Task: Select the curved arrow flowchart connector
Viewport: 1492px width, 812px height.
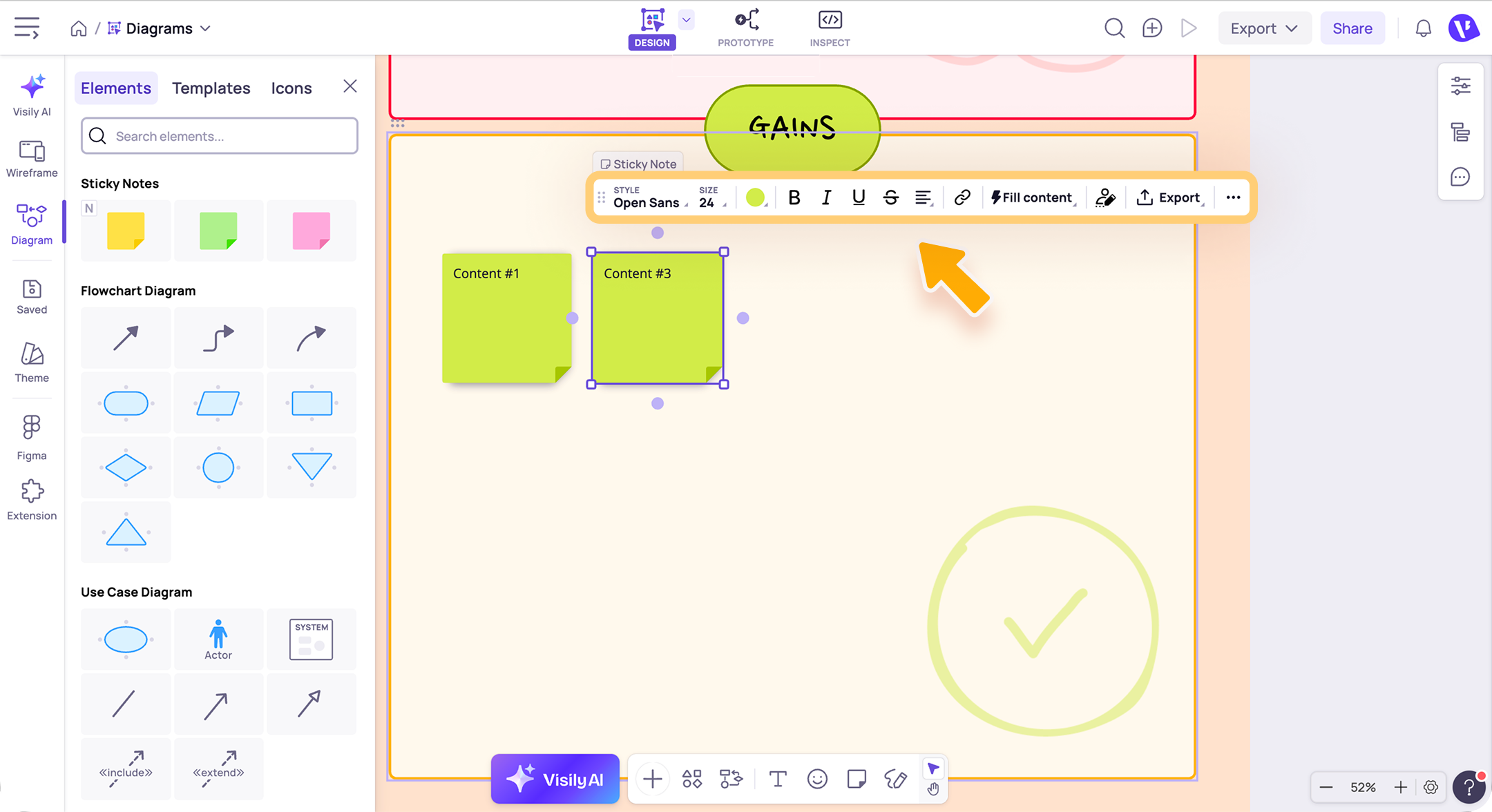Action: pos(312,338)
